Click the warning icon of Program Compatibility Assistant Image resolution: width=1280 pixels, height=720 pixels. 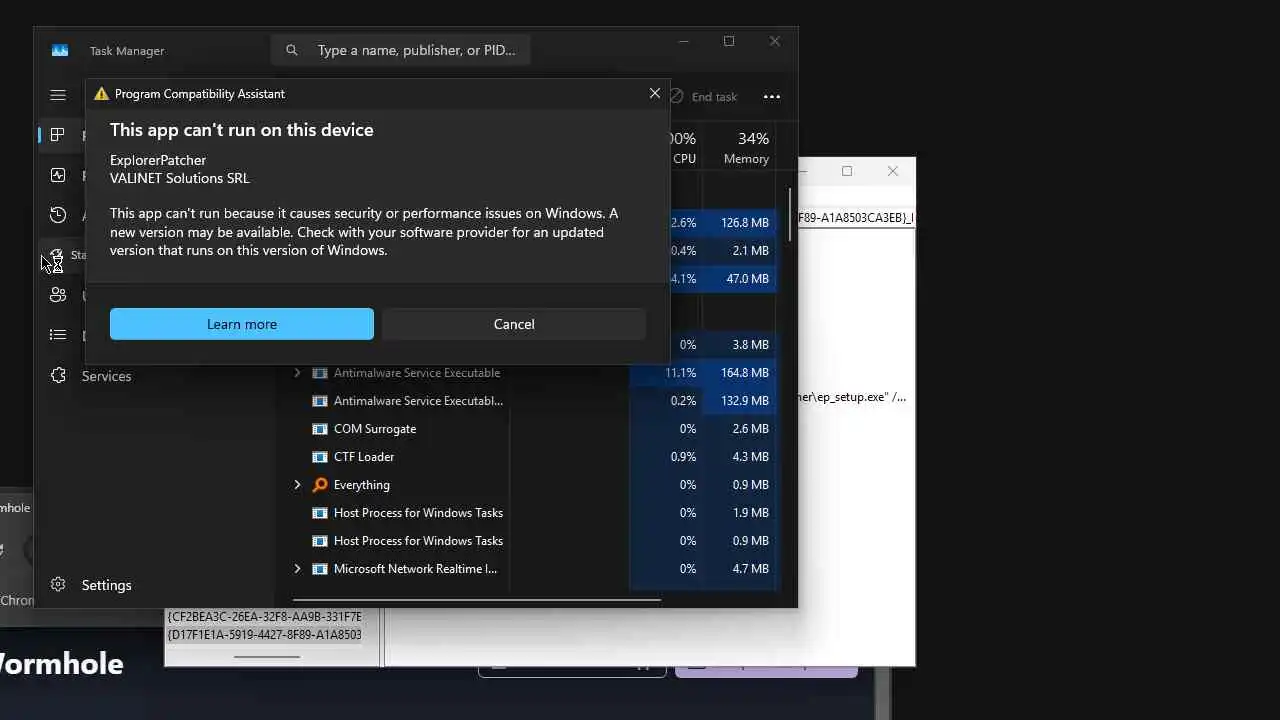tap(101, 94)
